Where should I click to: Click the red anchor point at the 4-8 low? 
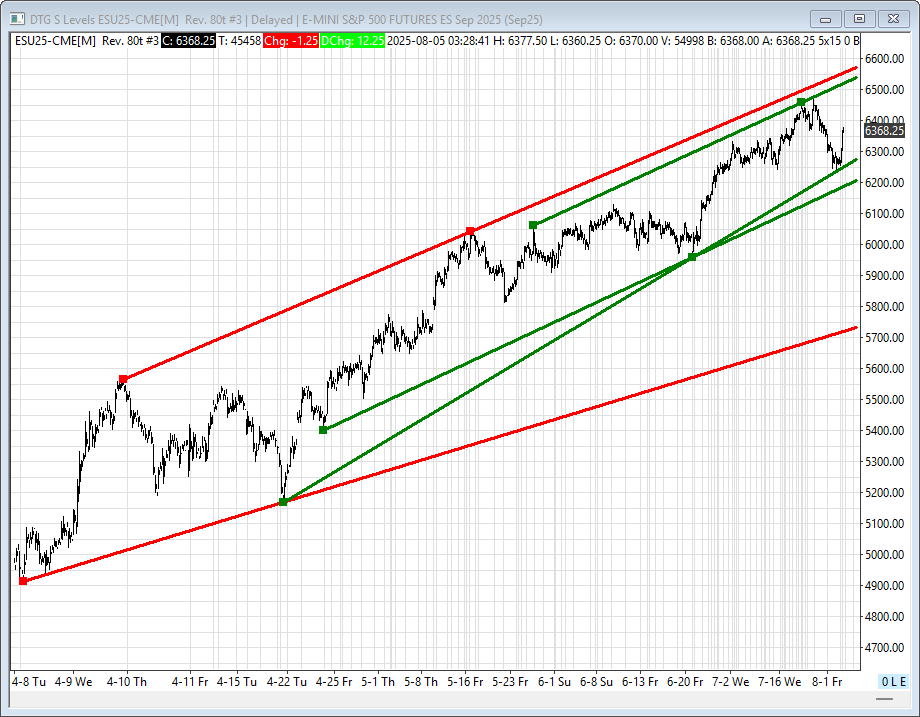tap(23, 581)
